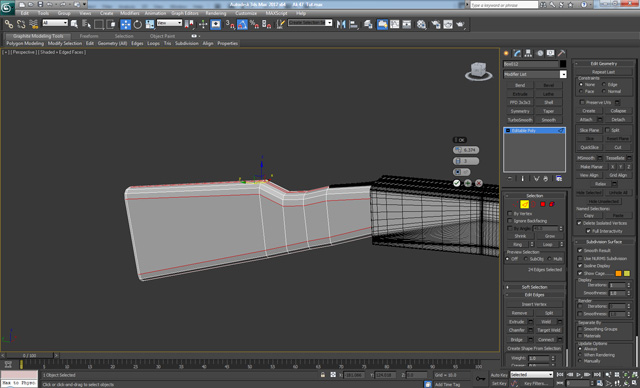
Task: Click the Symmetry modifier button
Action: click(520, 111)
